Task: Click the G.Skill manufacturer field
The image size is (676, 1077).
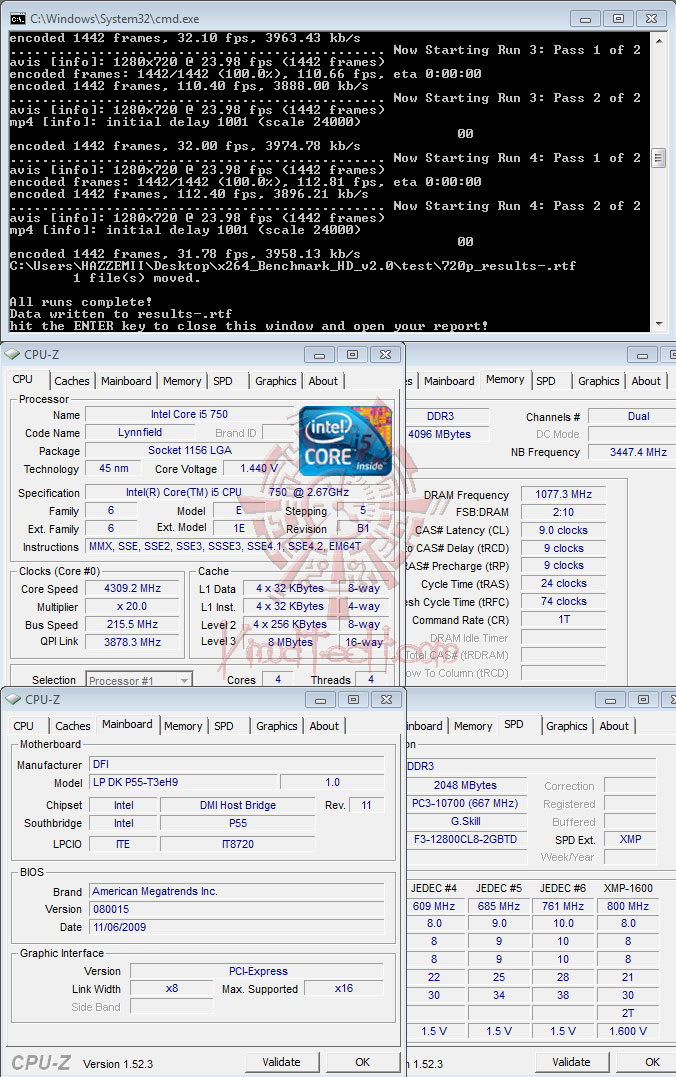Action: [466, 821]
